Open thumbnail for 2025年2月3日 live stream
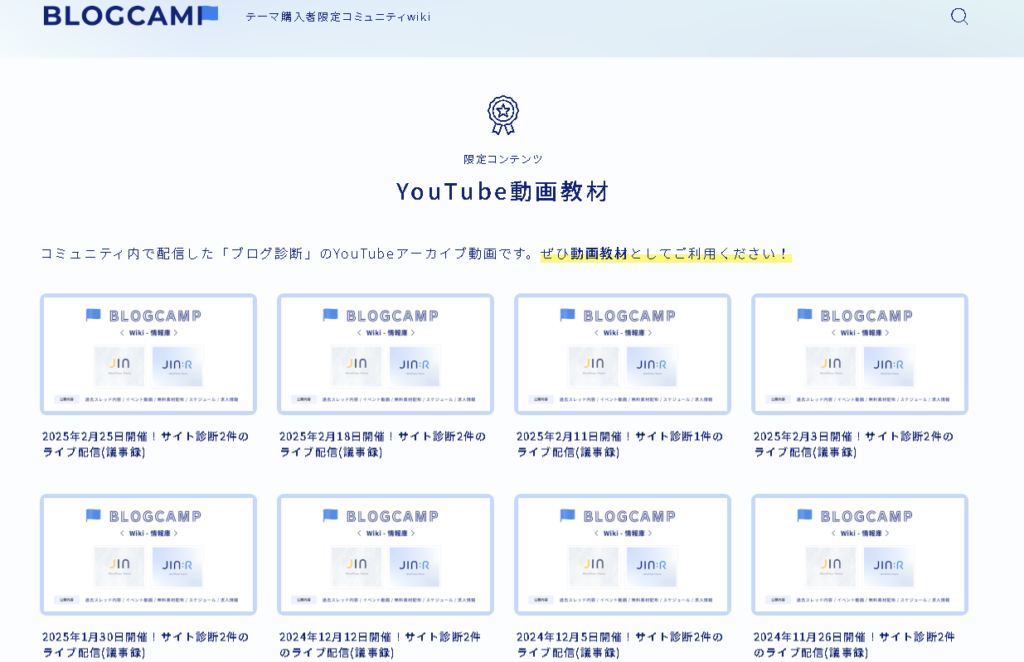 click(x=859, y=355)
